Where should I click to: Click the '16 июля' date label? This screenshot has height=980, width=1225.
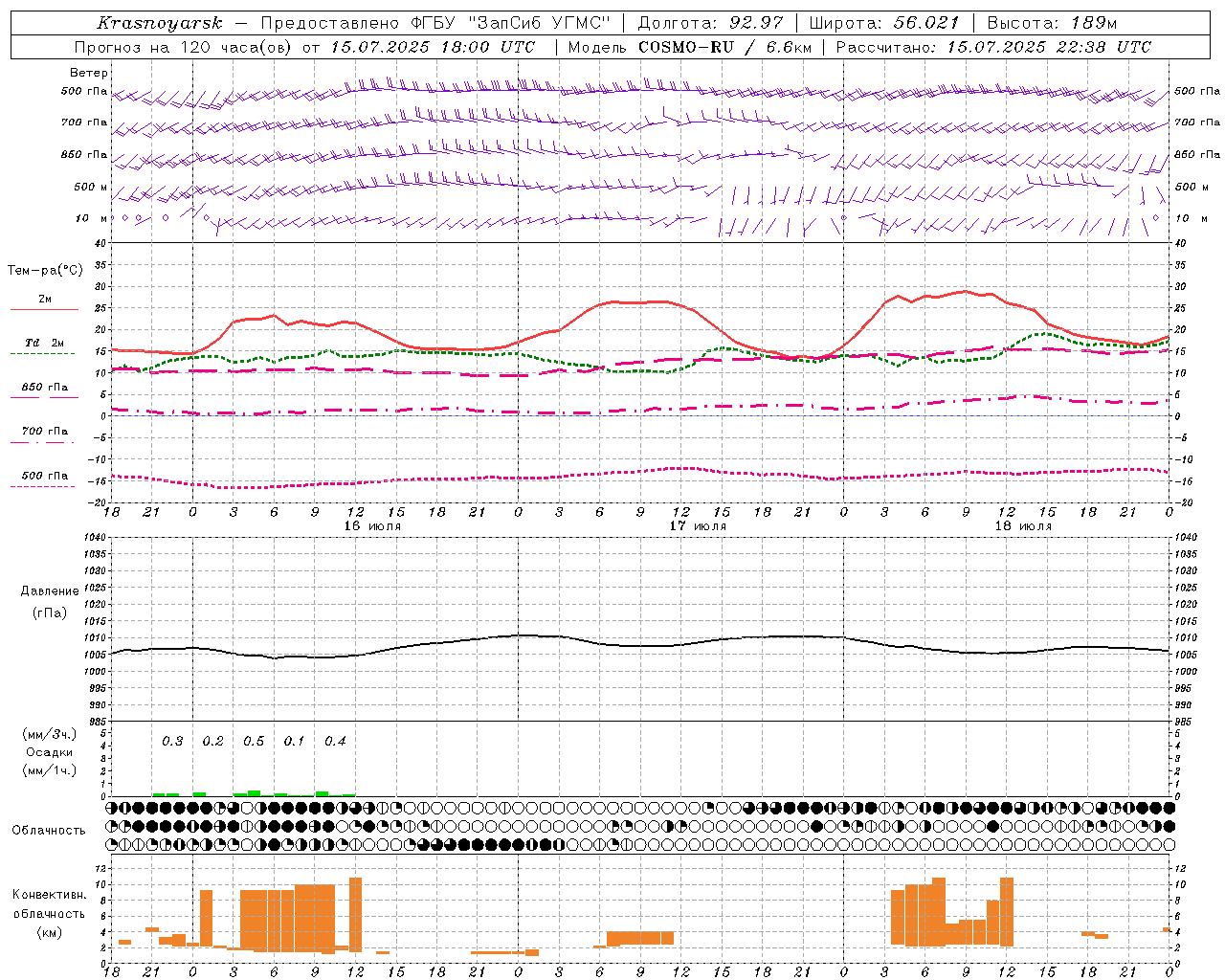[x=372, y=526]
